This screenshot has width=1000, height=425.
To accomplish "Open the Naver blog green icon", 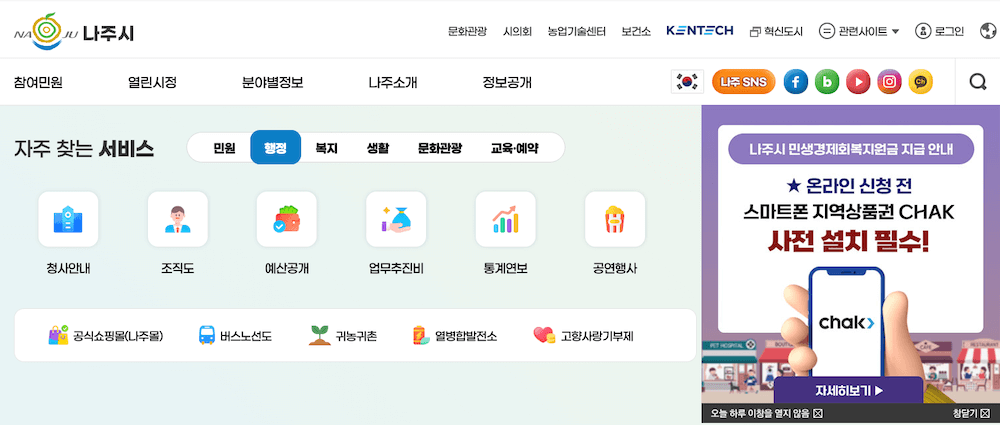I will coord(827,82).
